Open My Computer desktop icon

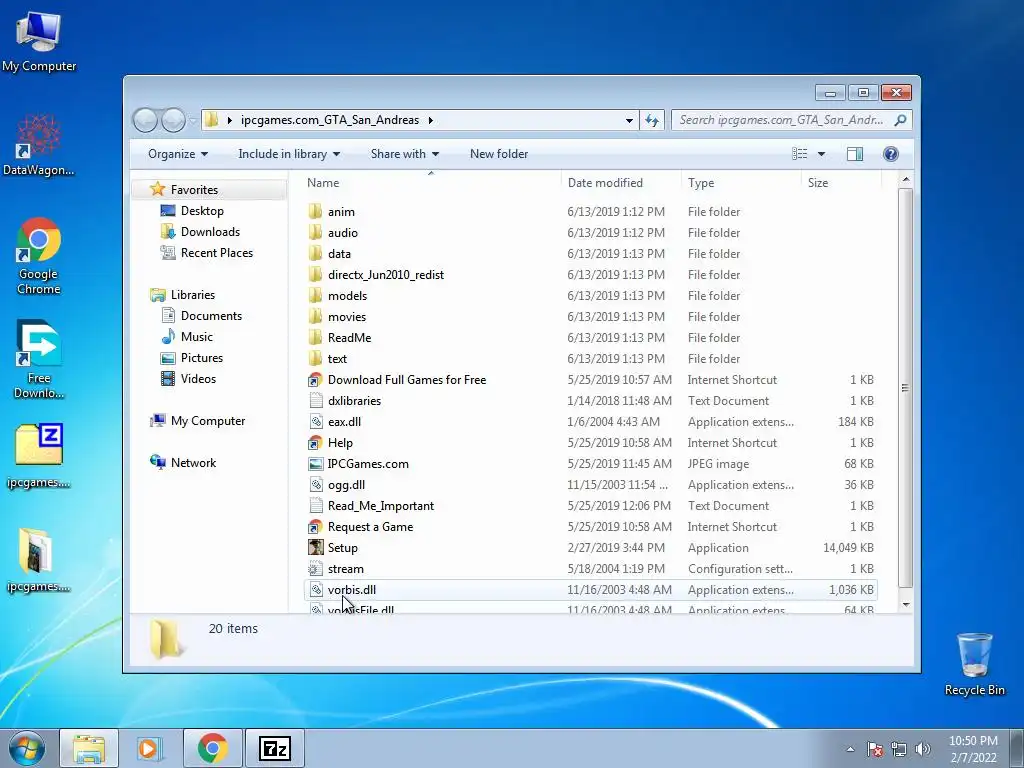39,42
